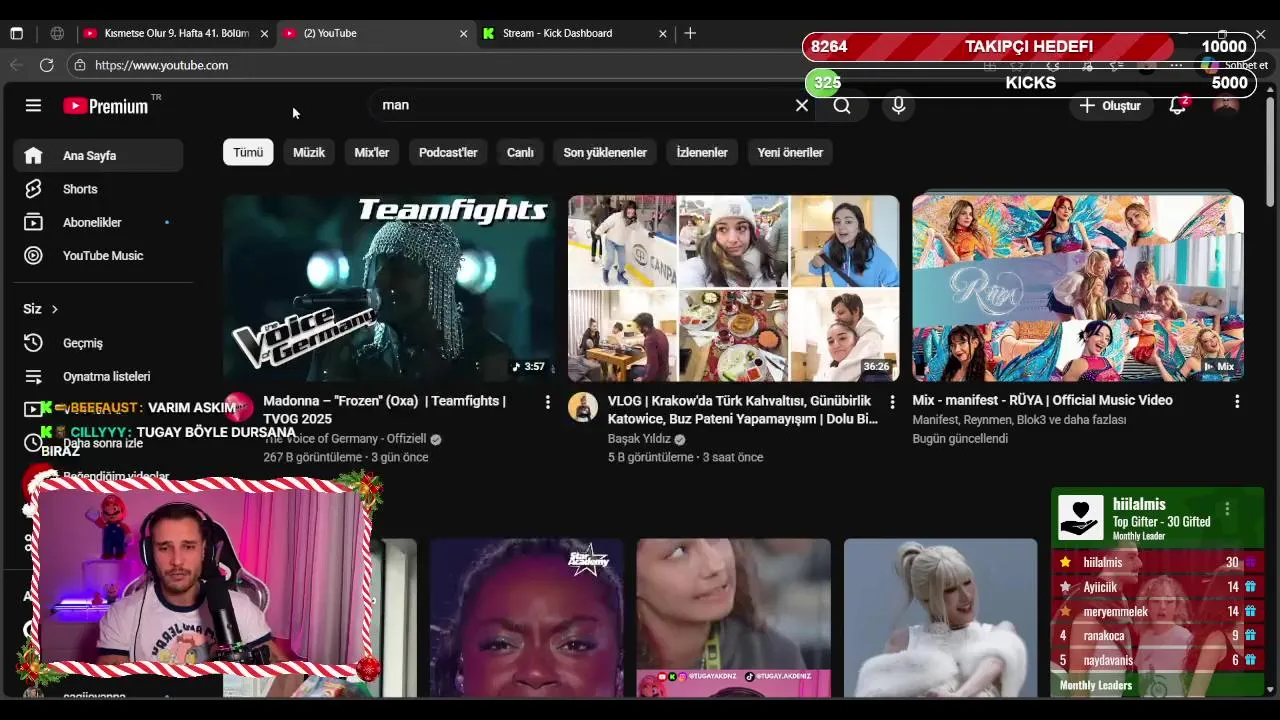The width and height of the screenshot is (1280, 720).
Task: Open Top Gifter widget options dots
Action: (1227, 509)
